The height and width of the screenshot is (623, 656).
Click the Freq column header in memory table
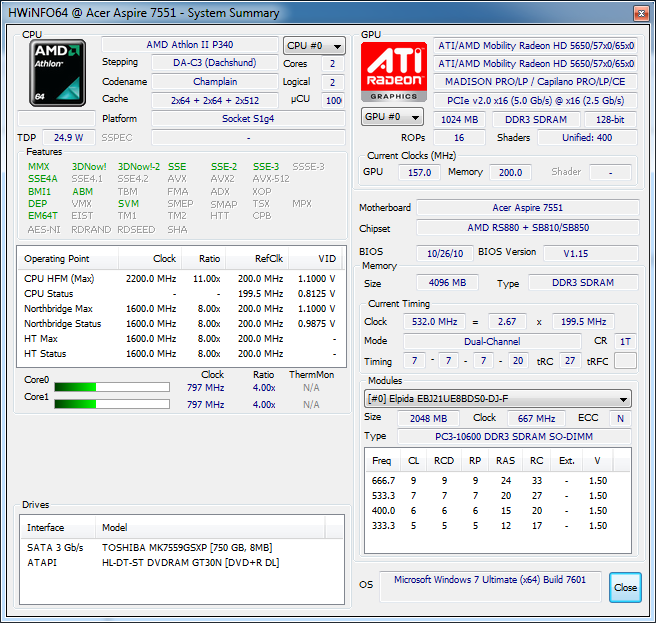pos(381,461)
